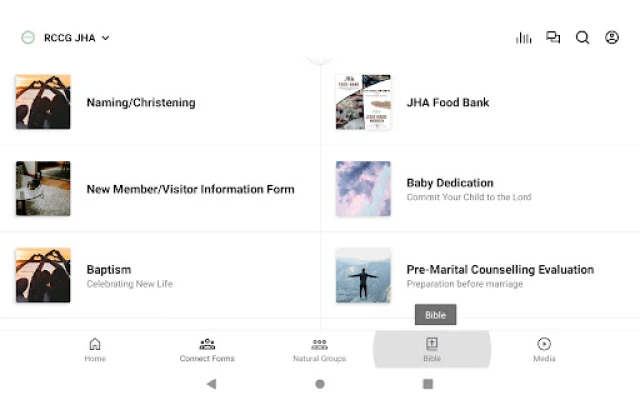Click the search magnifier icon
The width and height of the screenshot is (640, 400).
(582, 38)
